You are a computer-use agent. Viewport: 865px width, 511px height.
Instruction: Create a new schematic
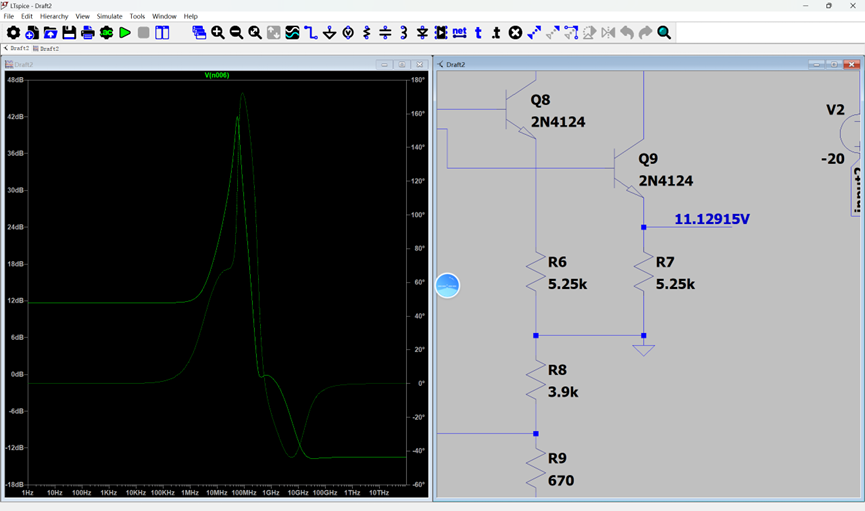[x=32, y=33]
